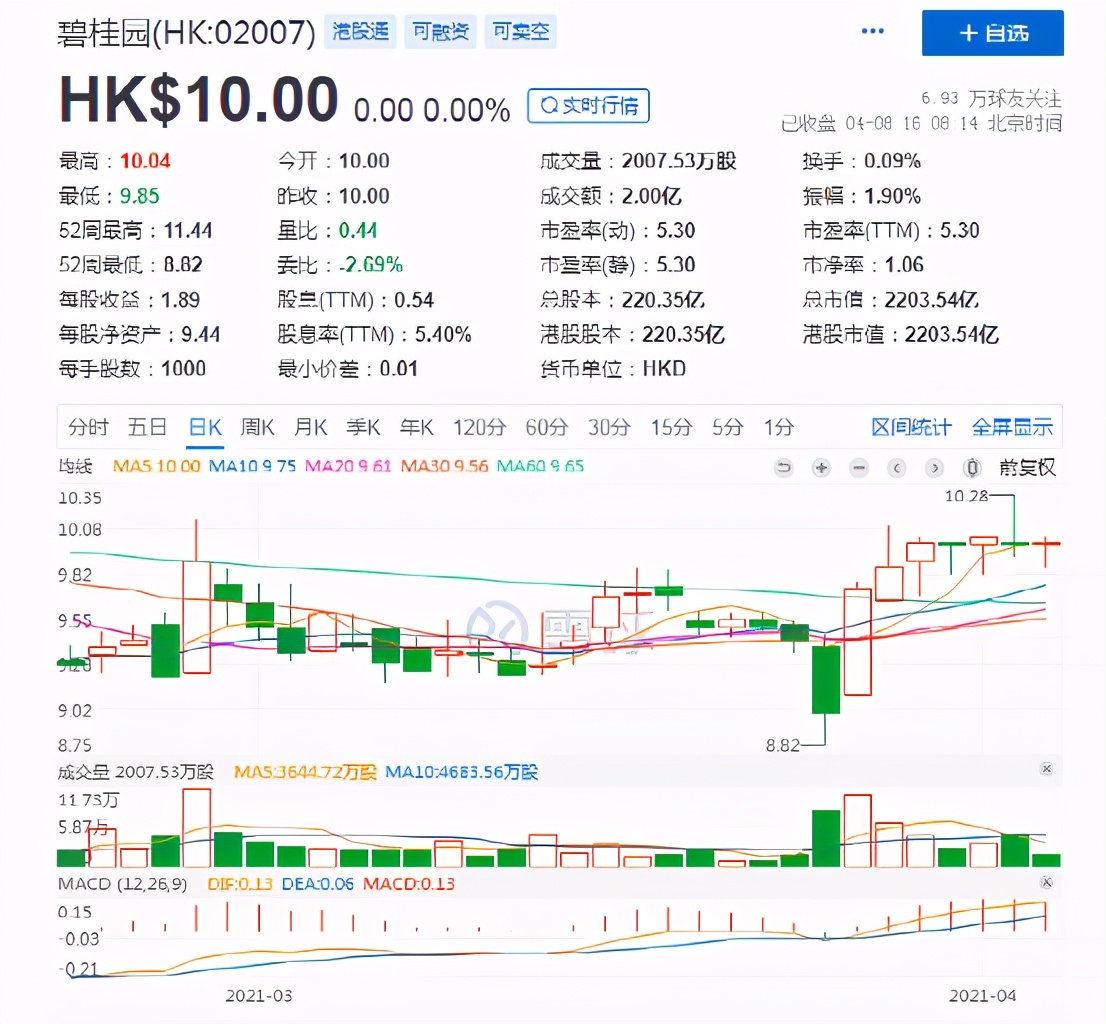This screenshot has height=1024, width=1106.
Task: Click the stock title 碧桂园(HK:02007)
Action: (x=186, y=32)
